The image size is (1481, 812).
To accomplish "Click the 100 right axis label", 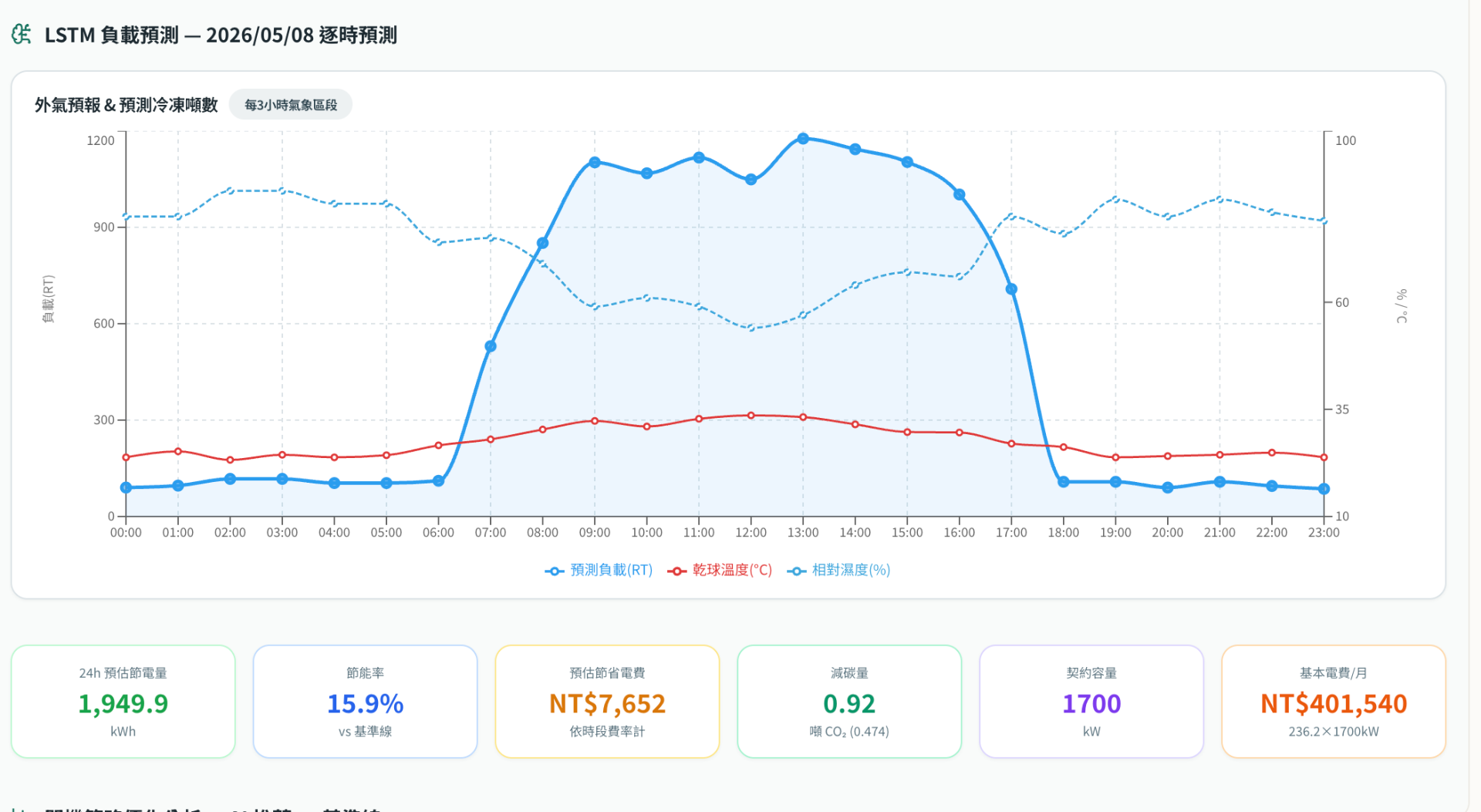I will click(1345, 140).
